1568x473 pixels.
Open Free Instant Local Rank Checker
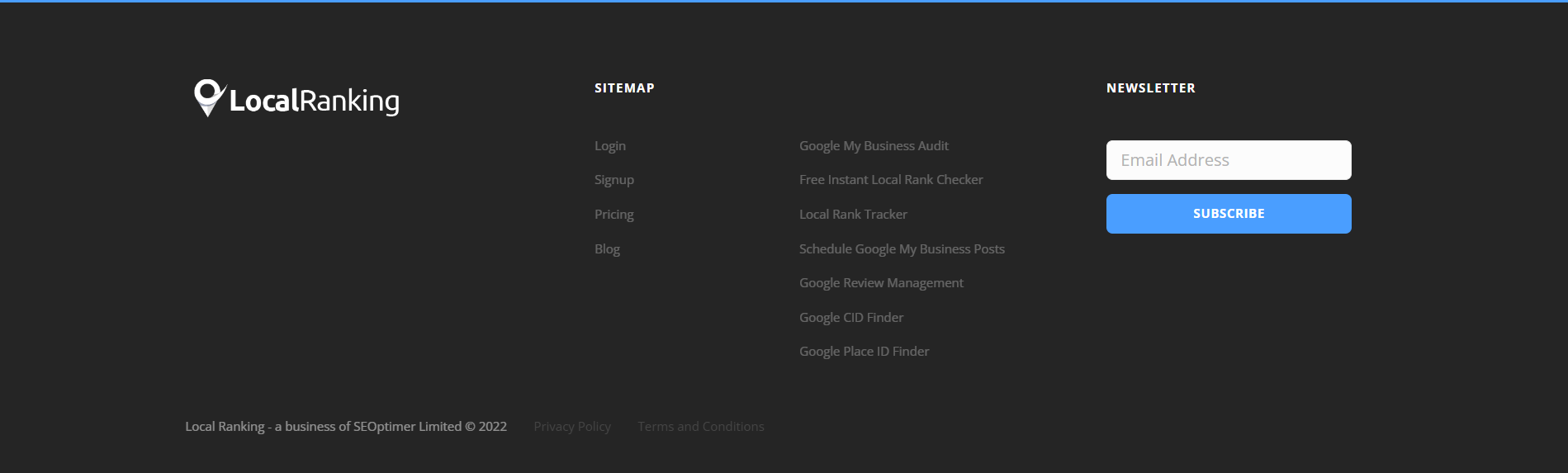coord(891,180)
